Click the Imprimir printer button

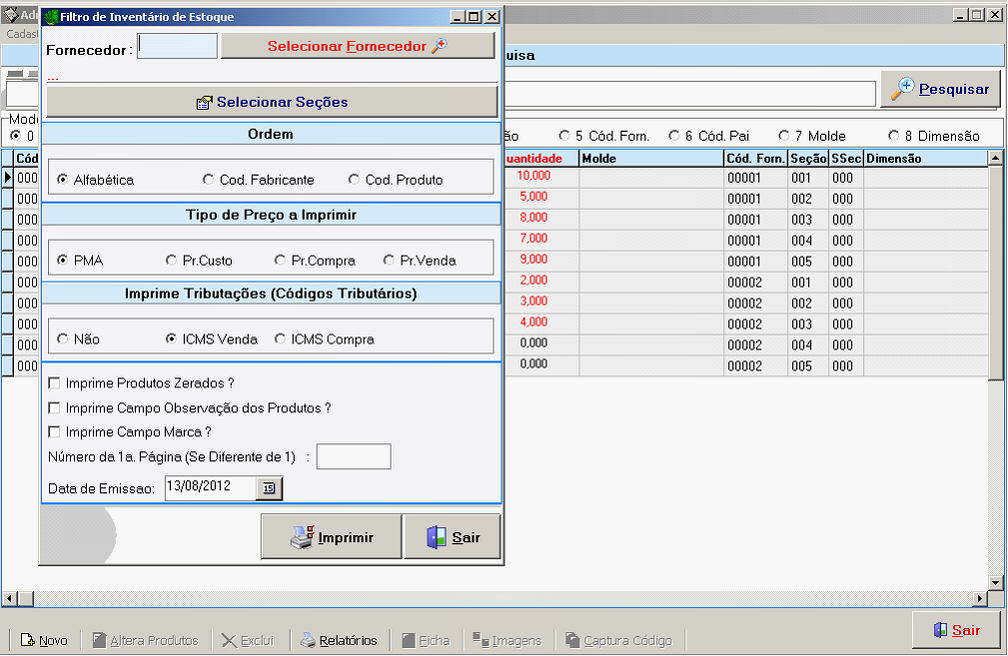coord(331,537)
